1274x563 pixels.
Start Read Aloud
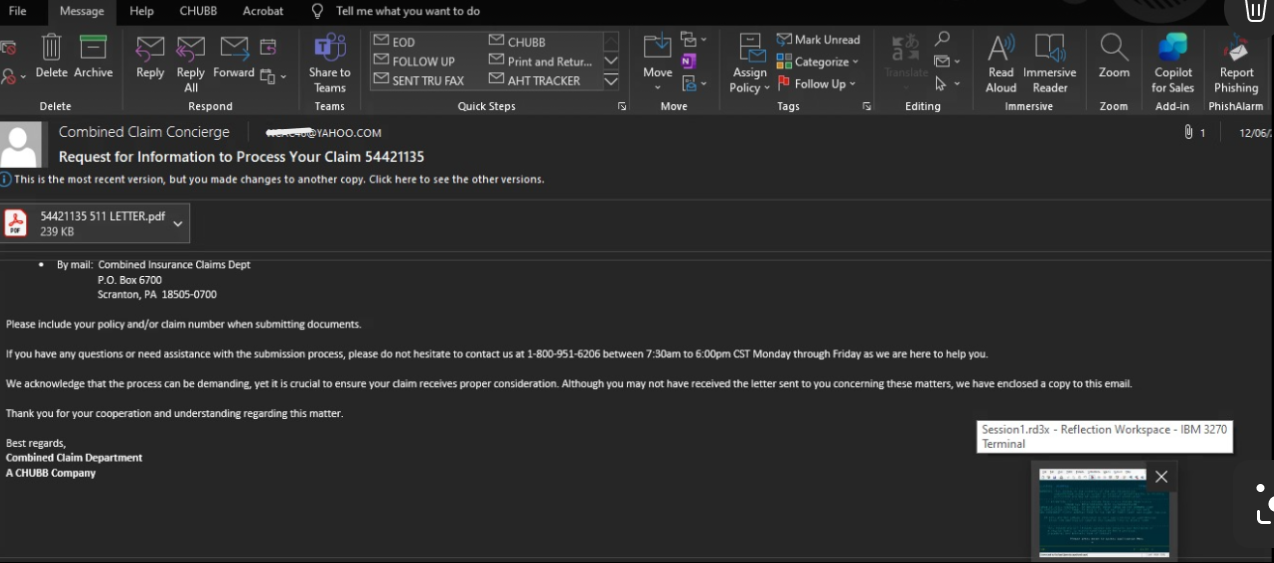pos(1001,63)
